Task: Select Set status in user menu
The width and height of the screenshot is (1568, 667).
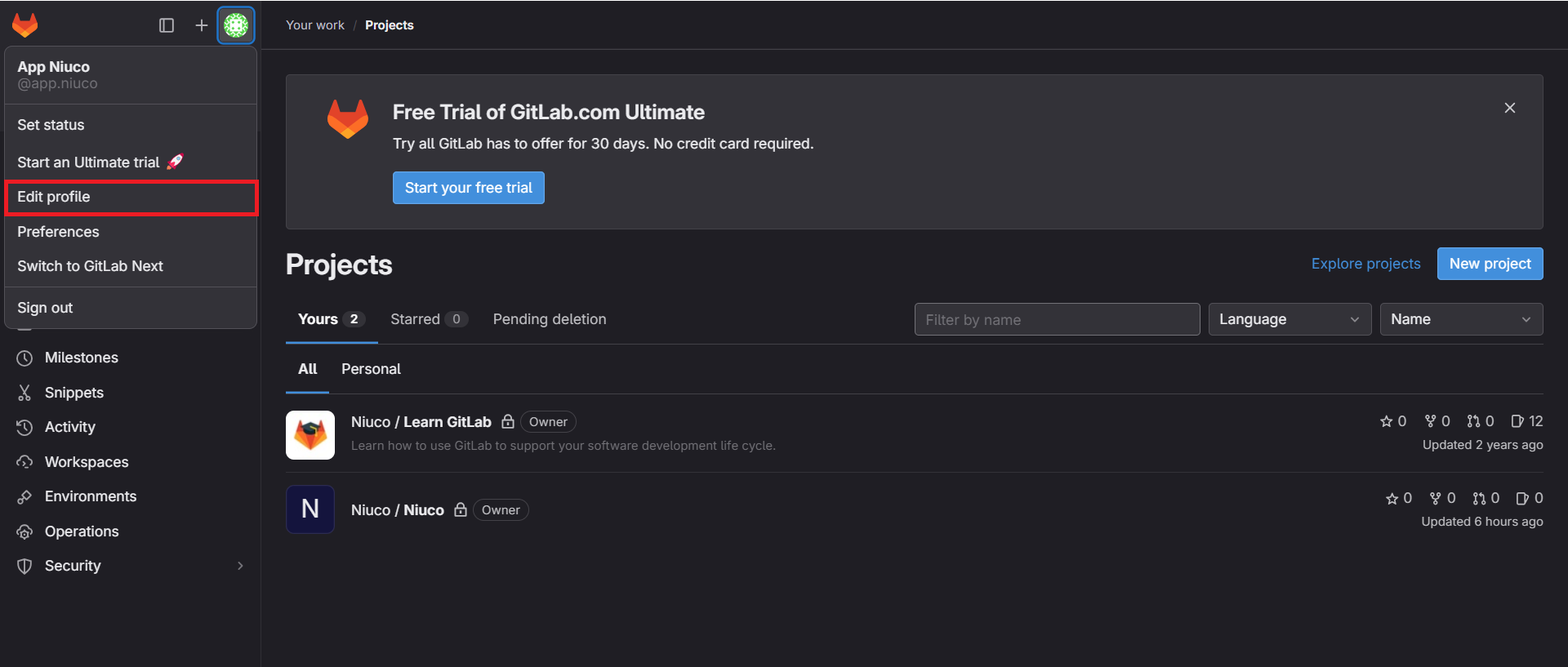Action: 131,125
